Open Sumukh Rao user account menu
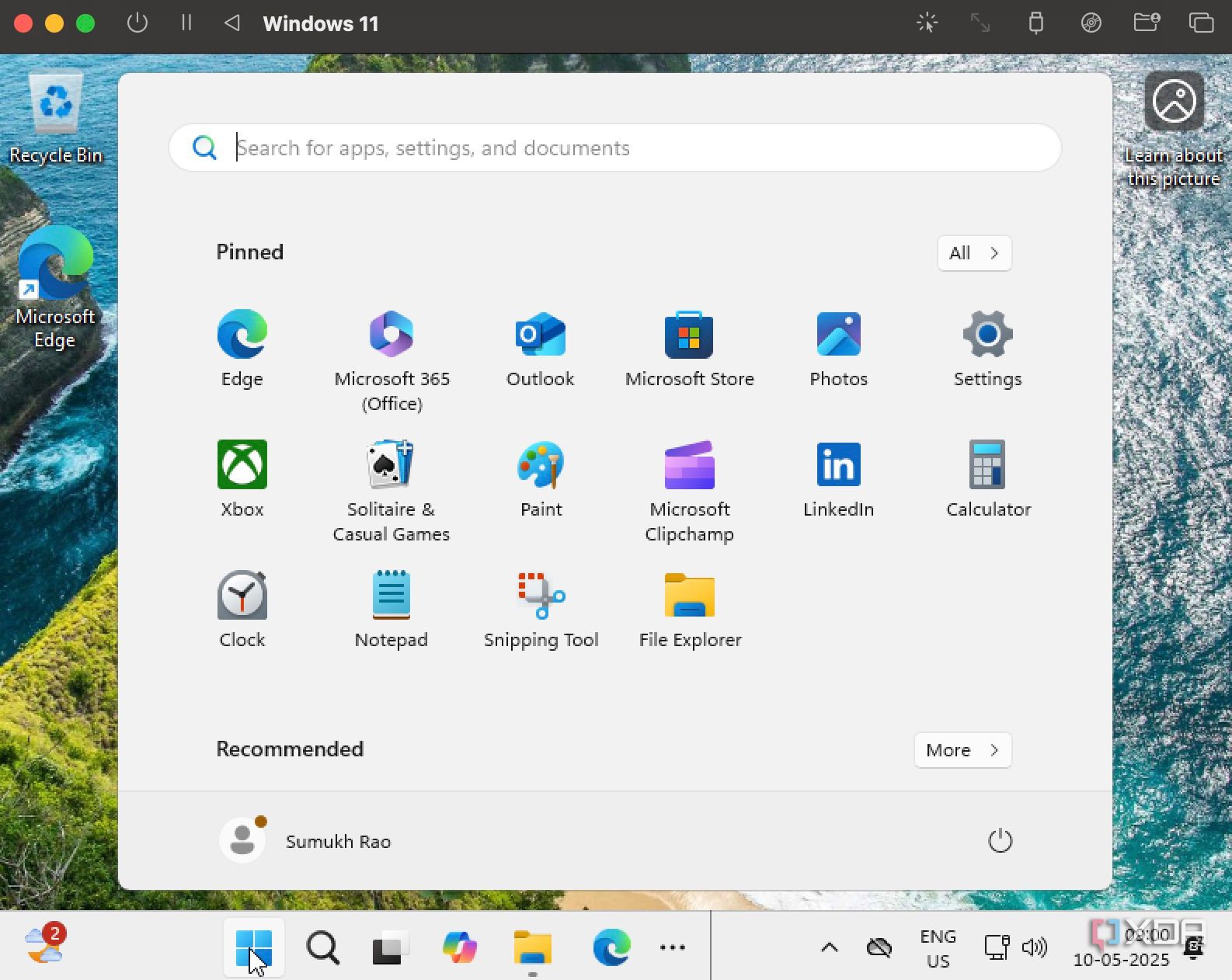The width and height of the screenshot is (1232, 980). (305, 841)
